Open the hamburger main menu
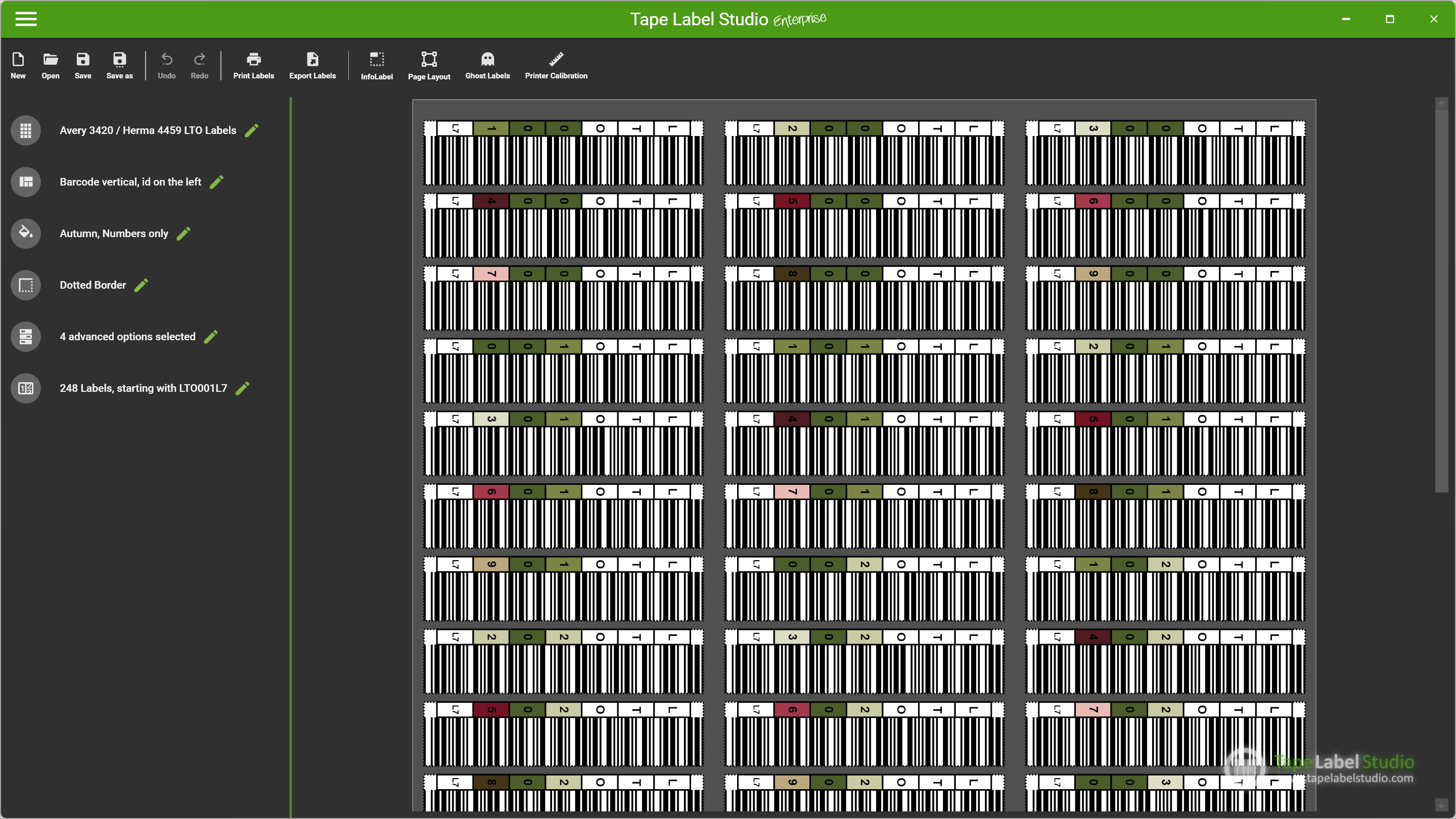The width and height of the screenshot is (1456, 819). click(26, 19)
